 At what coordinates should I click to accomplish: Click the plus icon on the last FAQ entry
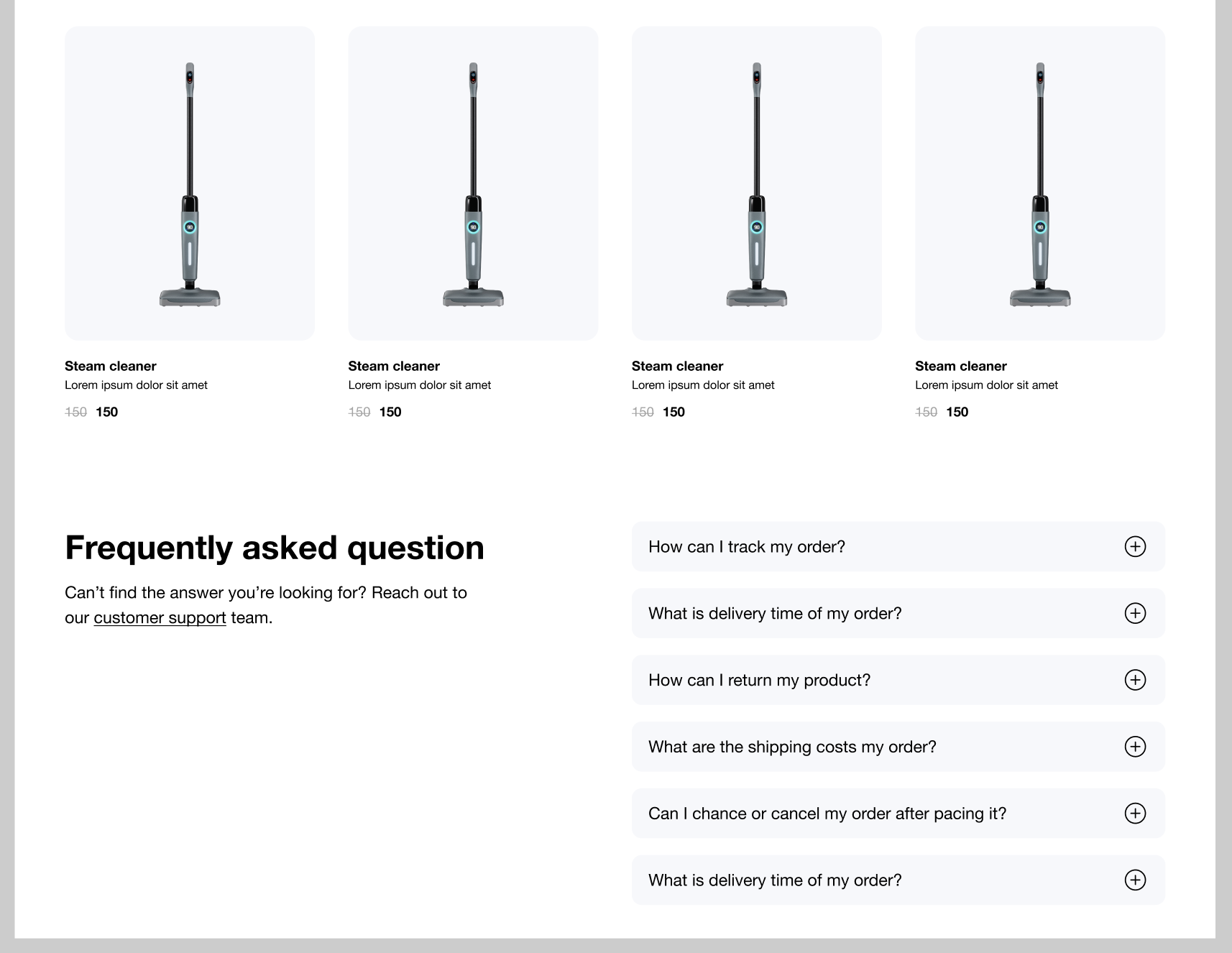[x=1134, y=880]
